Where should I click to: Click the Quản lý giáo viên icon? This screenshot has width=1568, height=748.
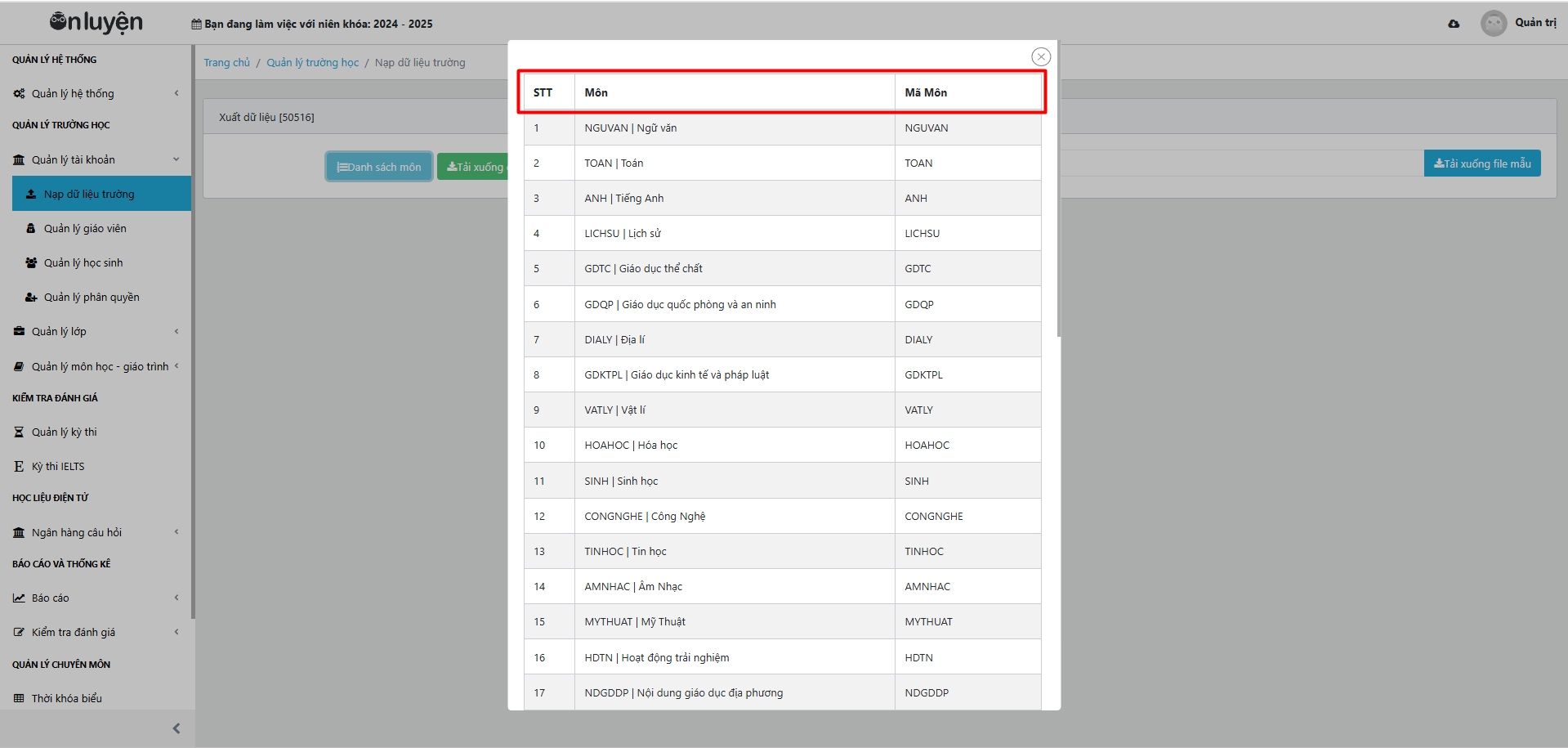click(x=31, y=229)
